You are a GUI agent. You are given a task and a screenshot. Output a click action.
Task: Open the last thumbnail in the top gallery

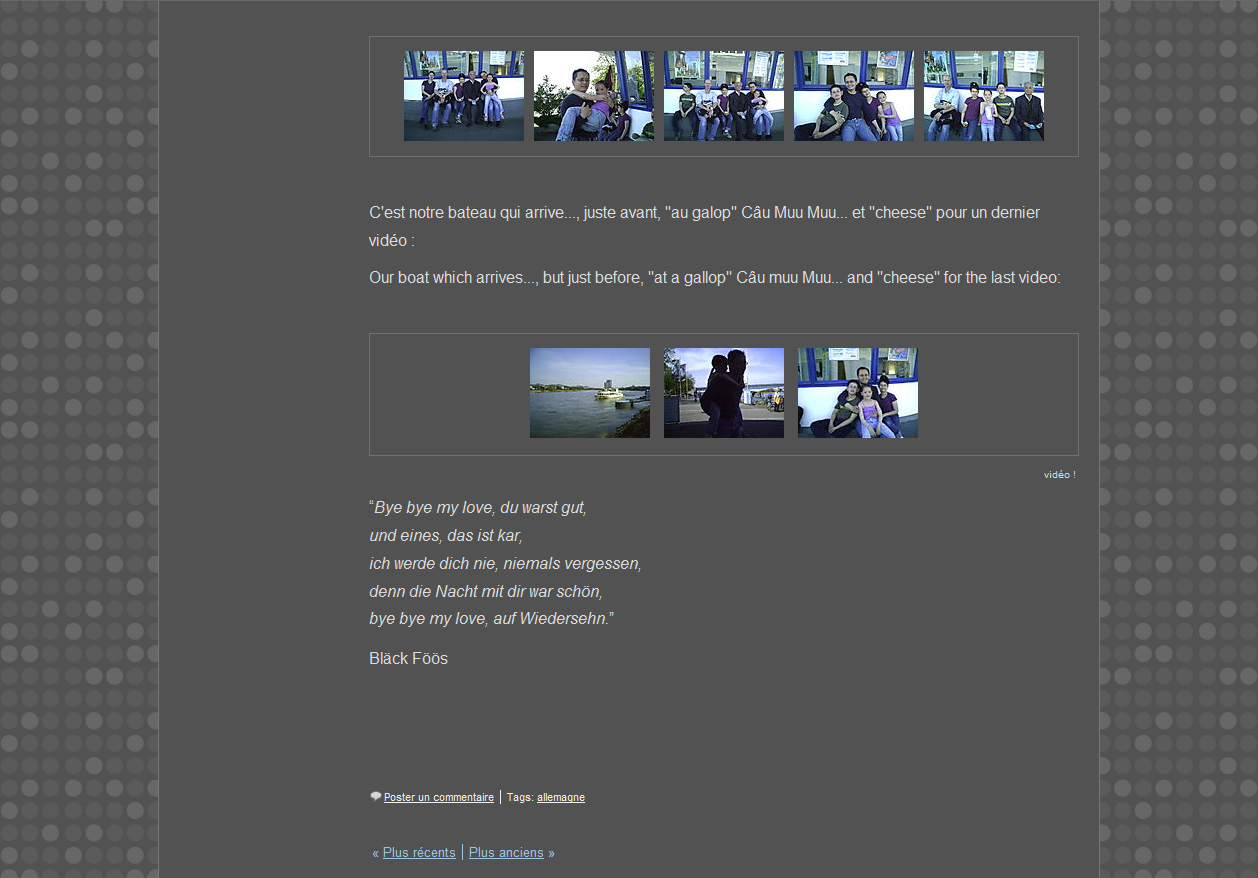coord(984,96)
